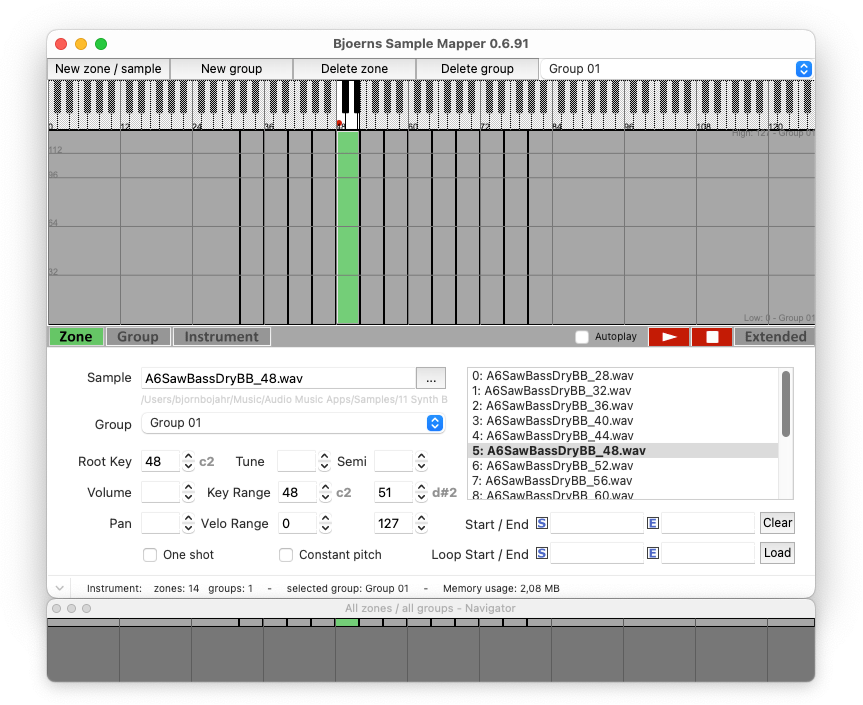Enable the One shot checkbox
863x705 pixels.
[150, 555]
